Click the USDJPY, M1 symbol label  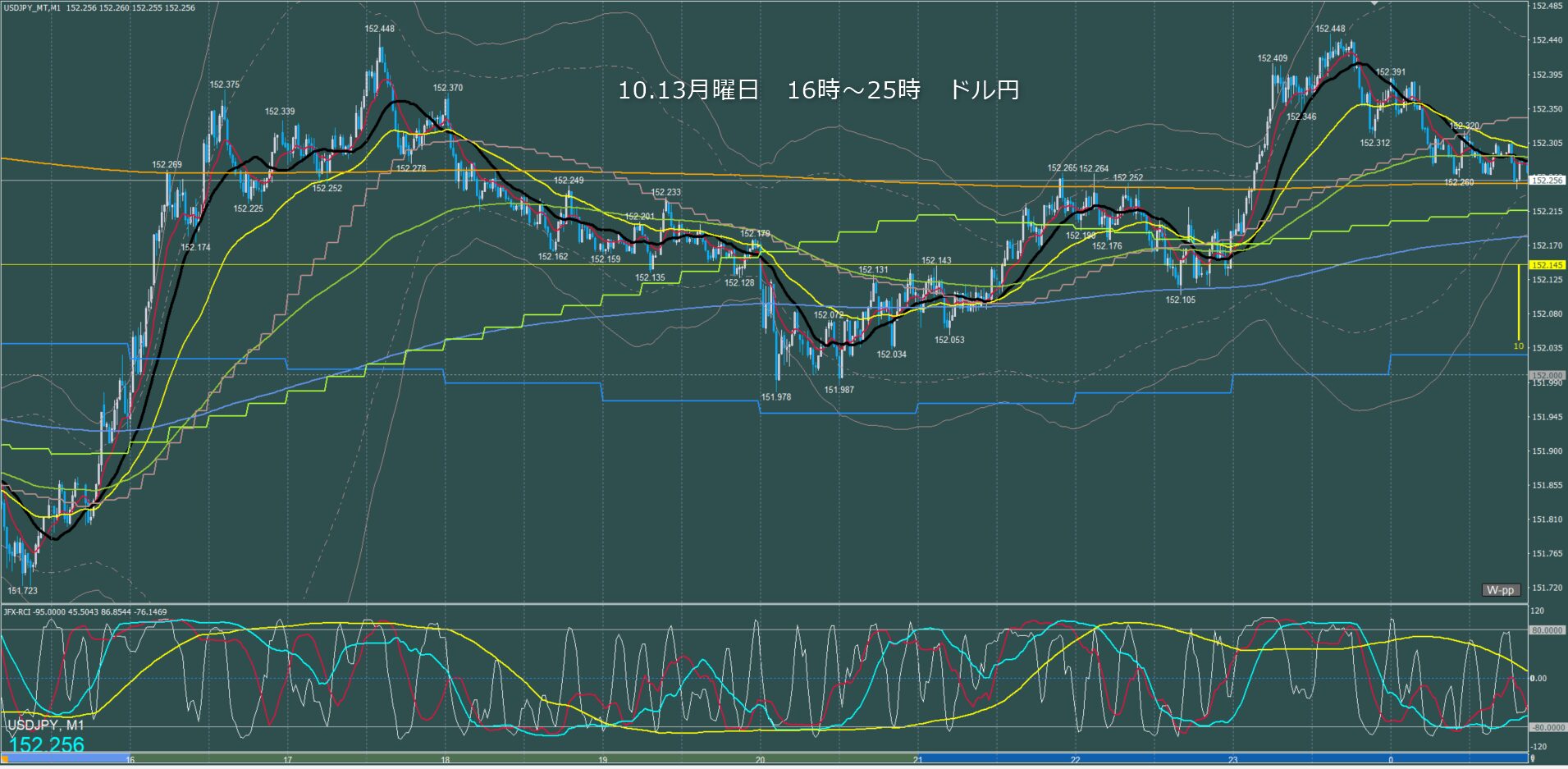46,726
